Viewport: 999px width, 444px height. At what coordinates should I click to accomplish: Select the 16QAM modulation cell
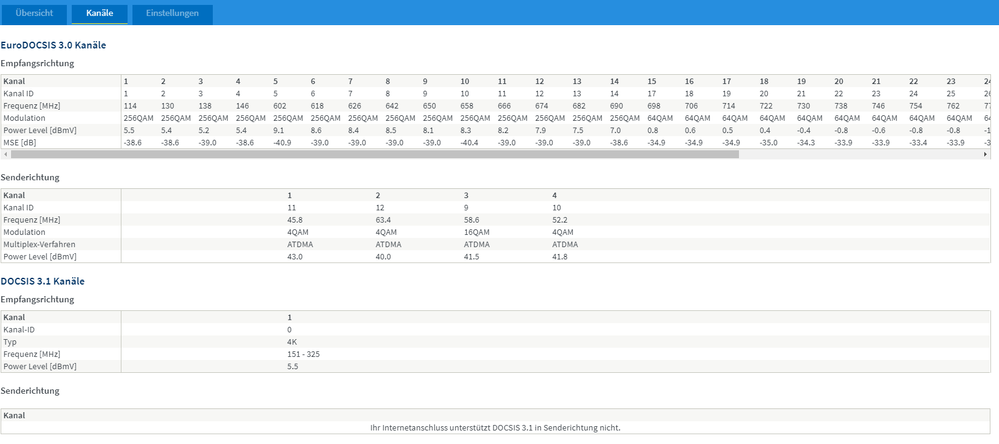tap(477, 232)
